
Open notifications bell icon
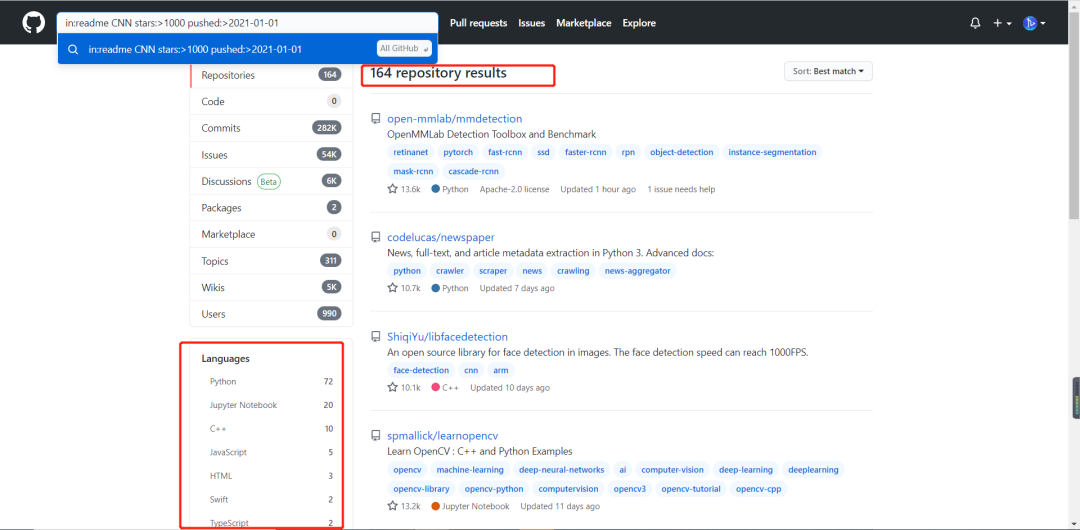pos(975,23)
